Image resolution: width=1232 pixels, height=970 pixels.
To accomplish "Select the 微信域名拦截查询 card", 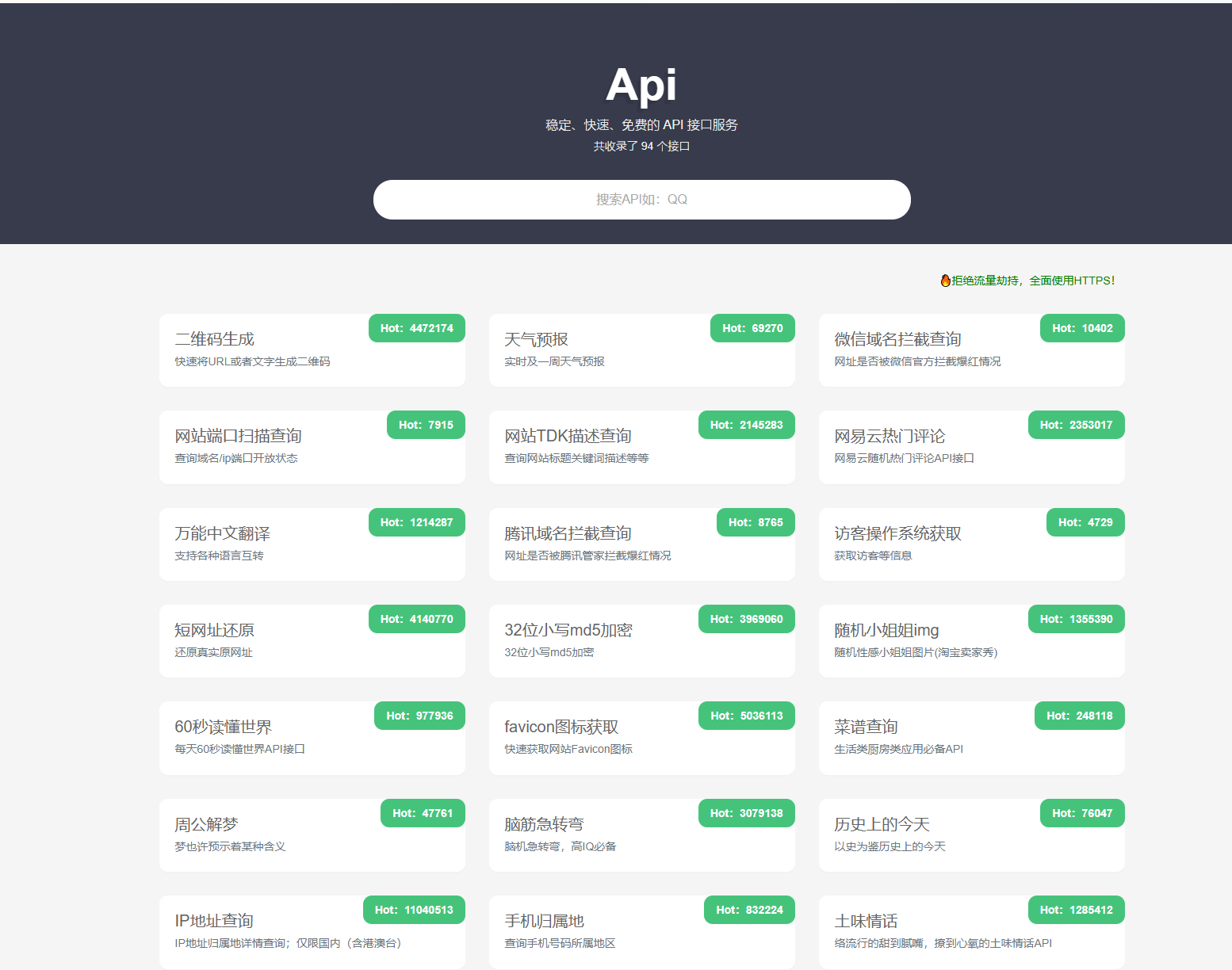I will (x=971, y=350).
